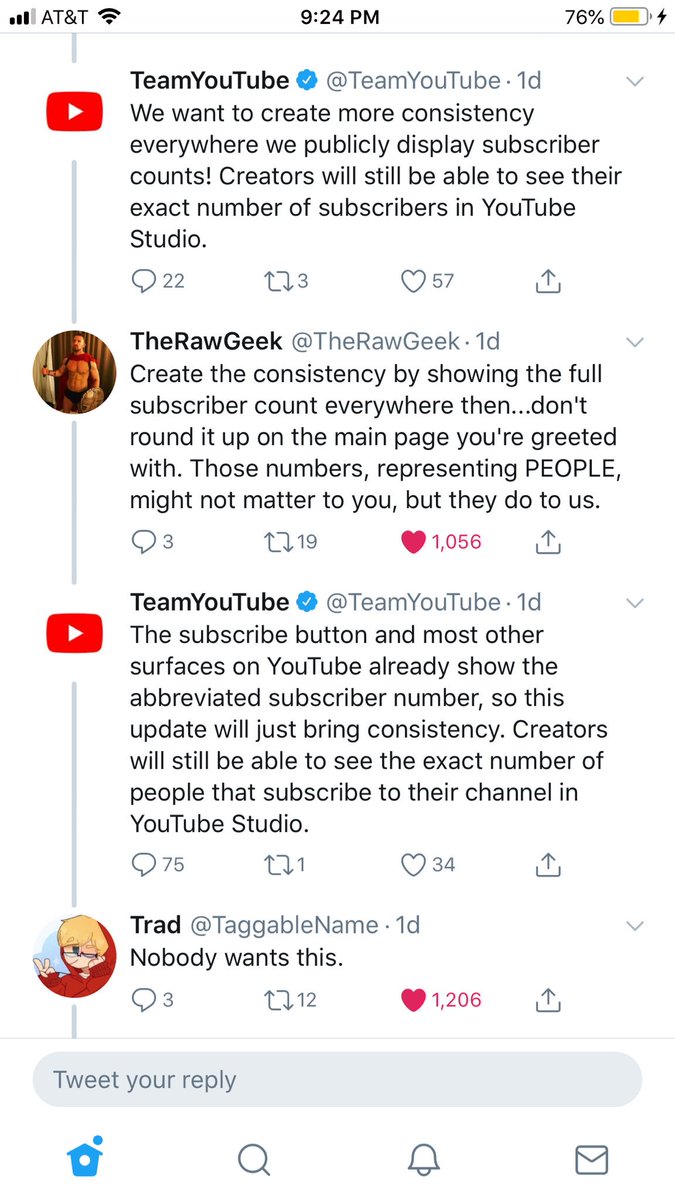This screenshot has height=1200, width=675.
Task: Reply to the first TeamYouTube tweet
Action: 144,282
